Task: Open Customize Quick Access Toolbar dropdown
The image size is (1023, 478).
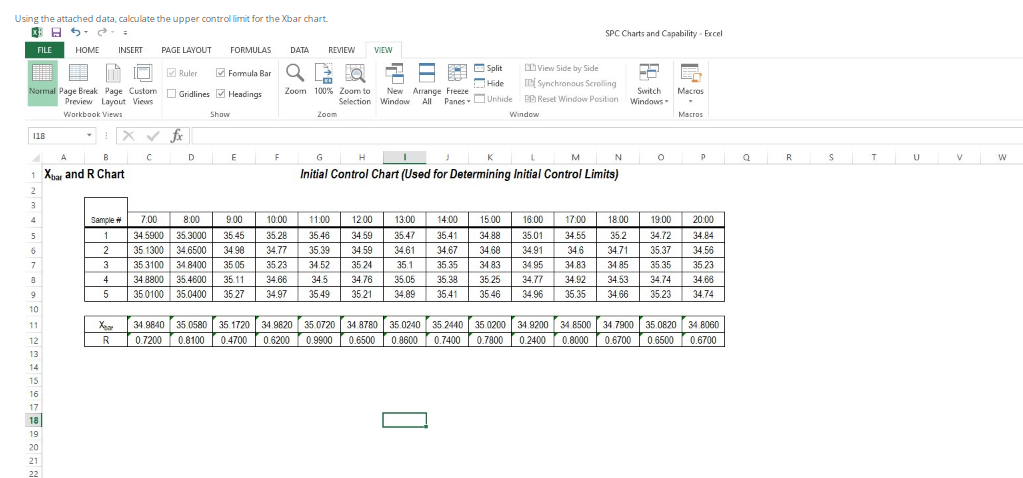Action: [x=124, y=33]
